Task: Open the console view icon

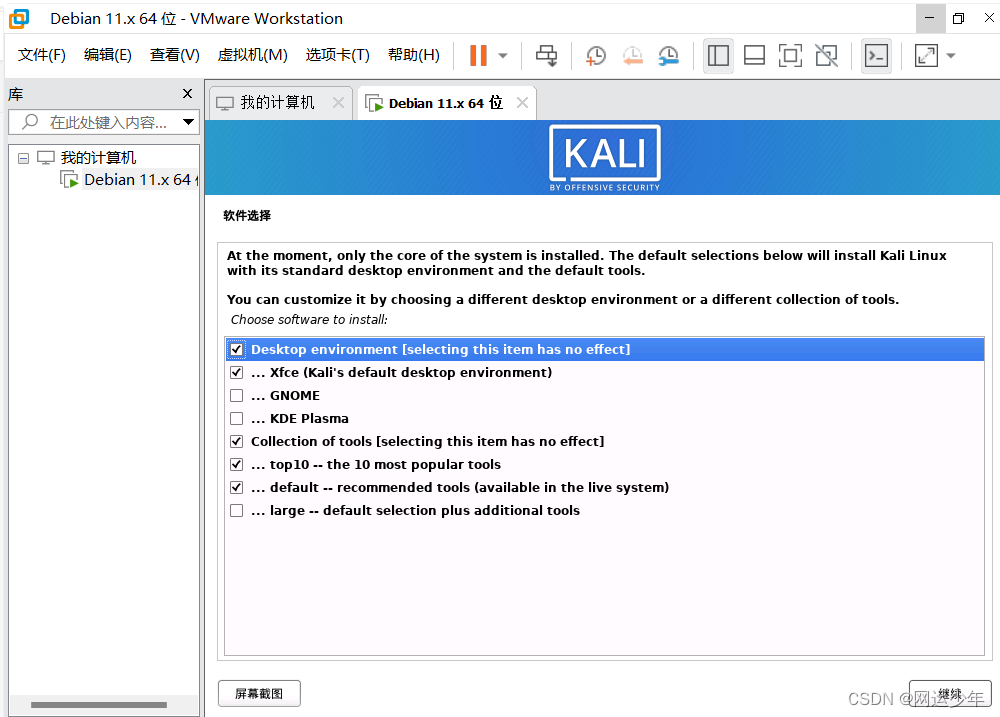Action: click(x=876, y=55)
